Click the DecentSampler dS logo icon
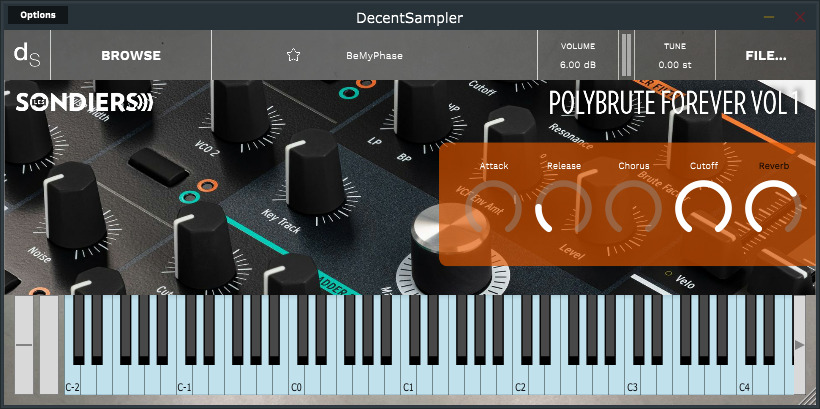The width and height of the screenshot is (820, 409). tap(26, 55)
